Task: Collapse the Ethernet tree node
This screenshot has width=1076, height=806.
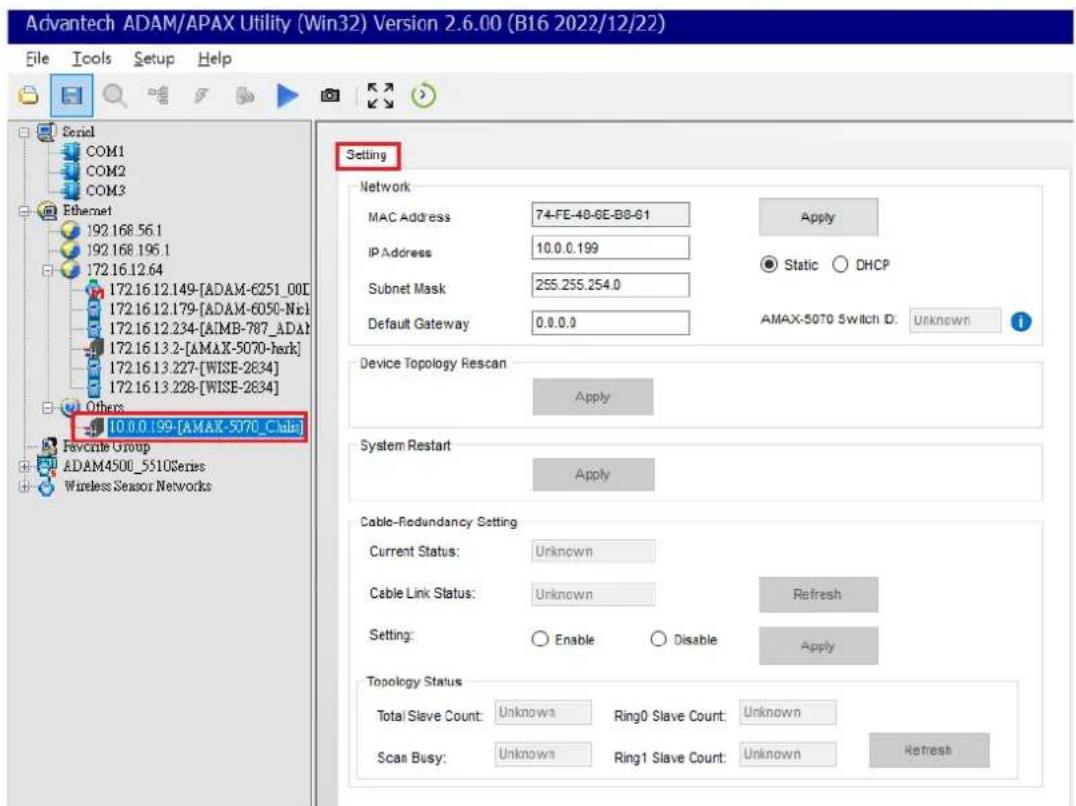Action: pyautogui.click(x=24, y=211)
